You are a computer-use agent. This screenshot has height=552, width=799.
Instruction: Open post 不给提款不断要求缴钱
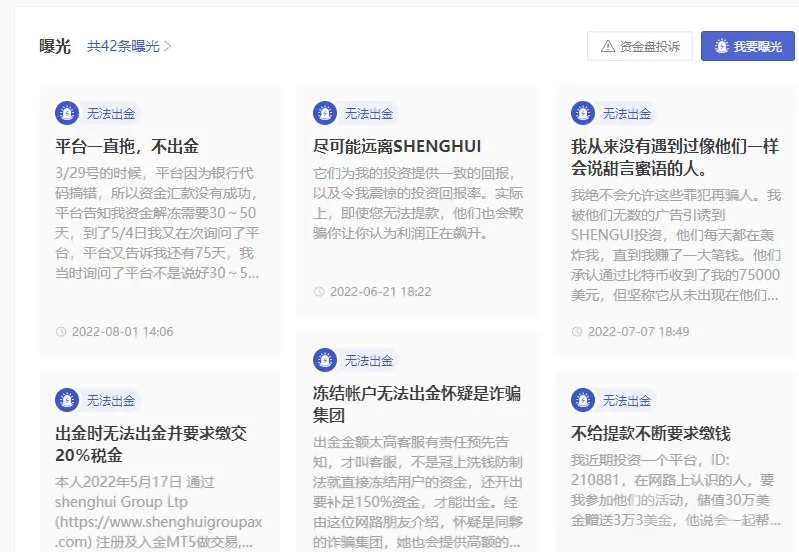tap(651, 434)
